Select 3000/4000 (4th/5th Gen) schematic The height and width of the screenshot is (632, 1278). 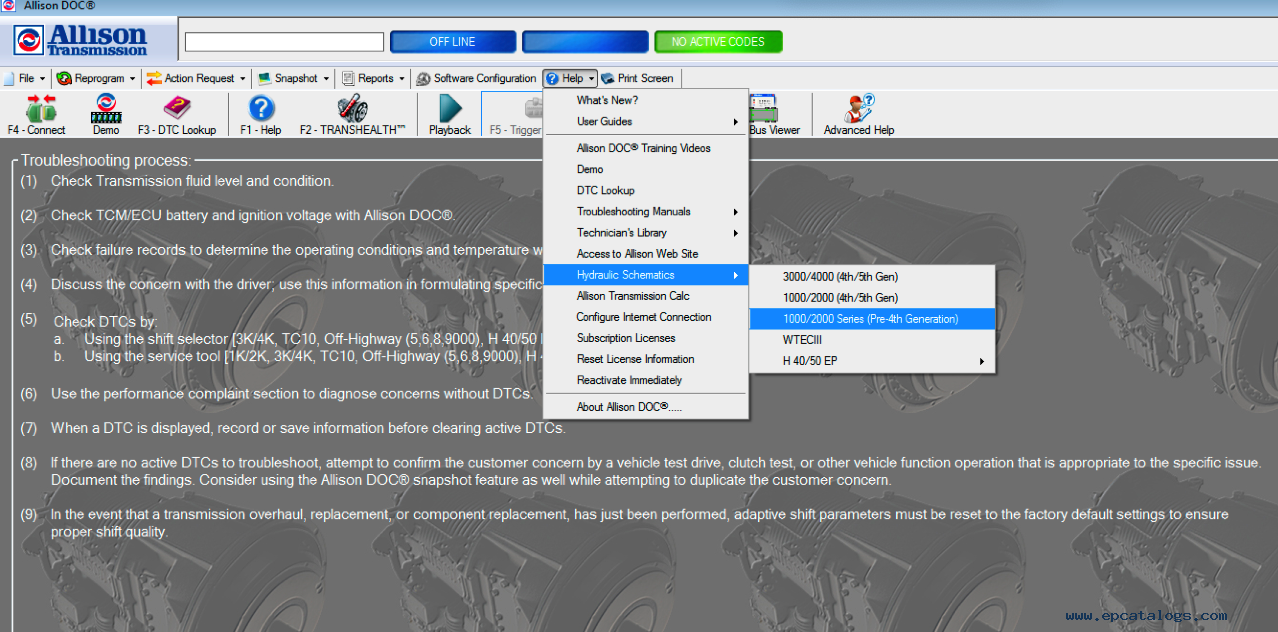point(872,277)
